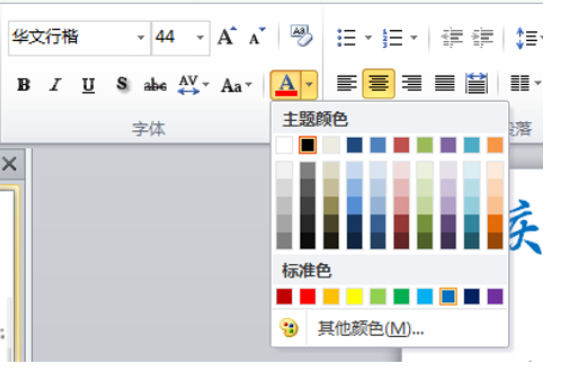Open the font name dropdown 华文行楷
Image resolution: width=561 pixels, height=376 pixels.
pyautogui.click(x=141, y=37)
